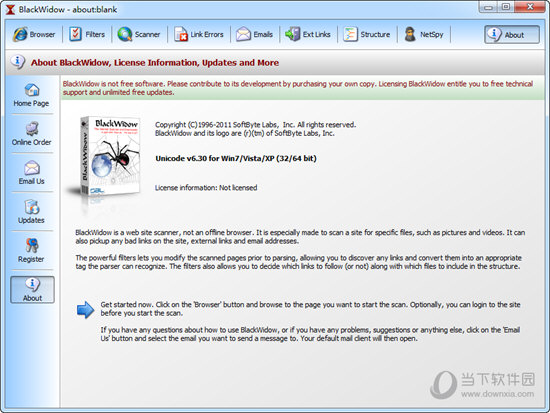The image size is (550, 413).
Task: Click the About button in top toolbar
Action: pyautogui.click(x=512, y=34)
